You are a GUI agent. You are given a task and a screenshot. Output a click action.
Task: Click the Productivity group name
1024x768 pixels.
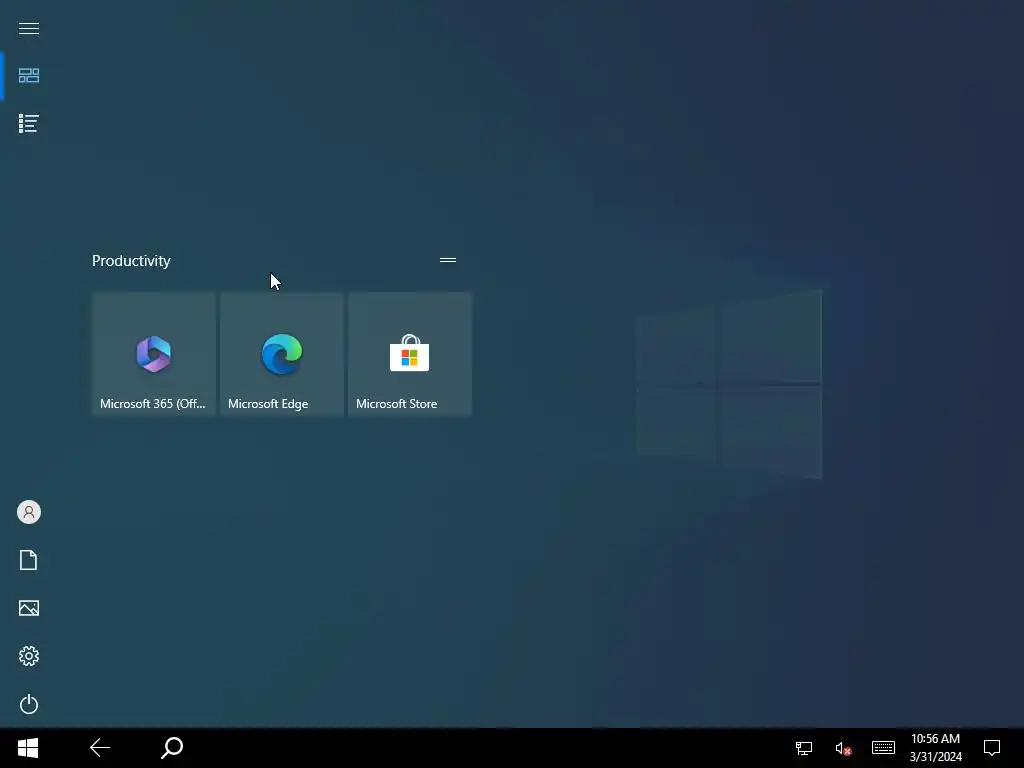[131, 261]
